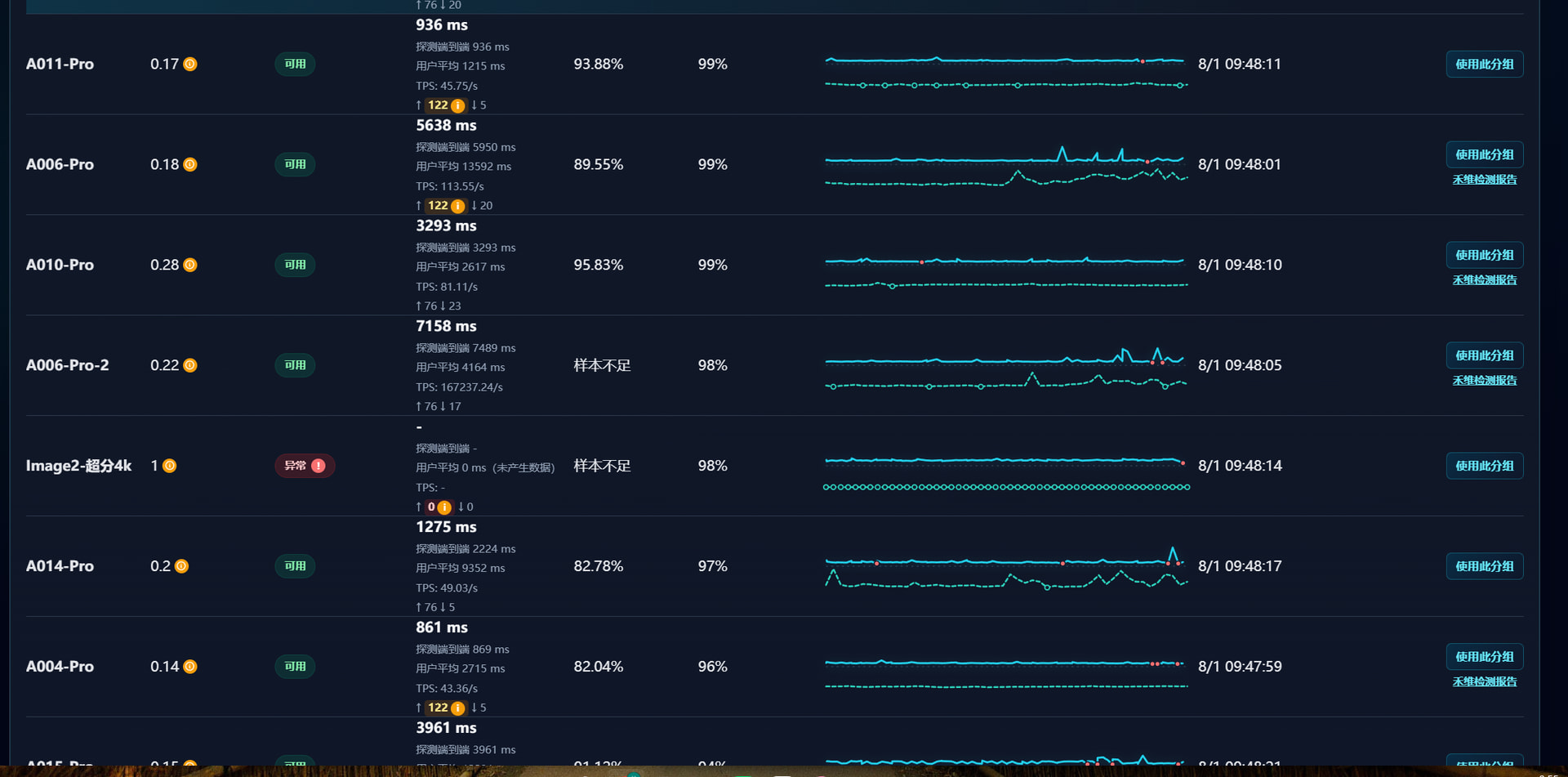1568x777 pixels.
Task: Click the coin icon beside A006-Pro-2 price 0.22
Action: click(190, 365)
